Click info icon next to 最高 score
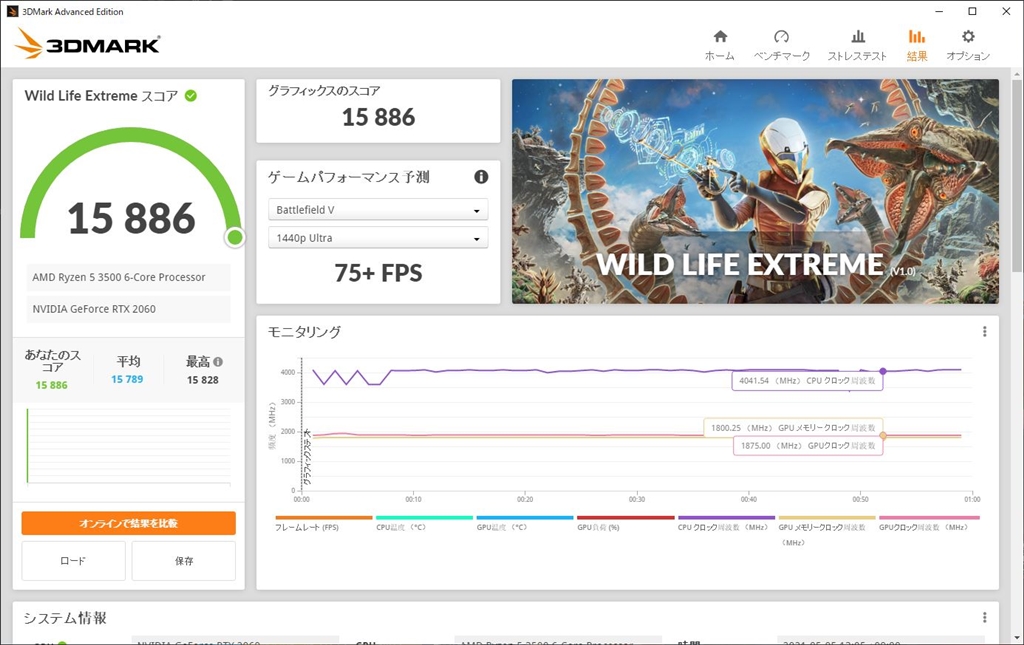 (218, 362)
